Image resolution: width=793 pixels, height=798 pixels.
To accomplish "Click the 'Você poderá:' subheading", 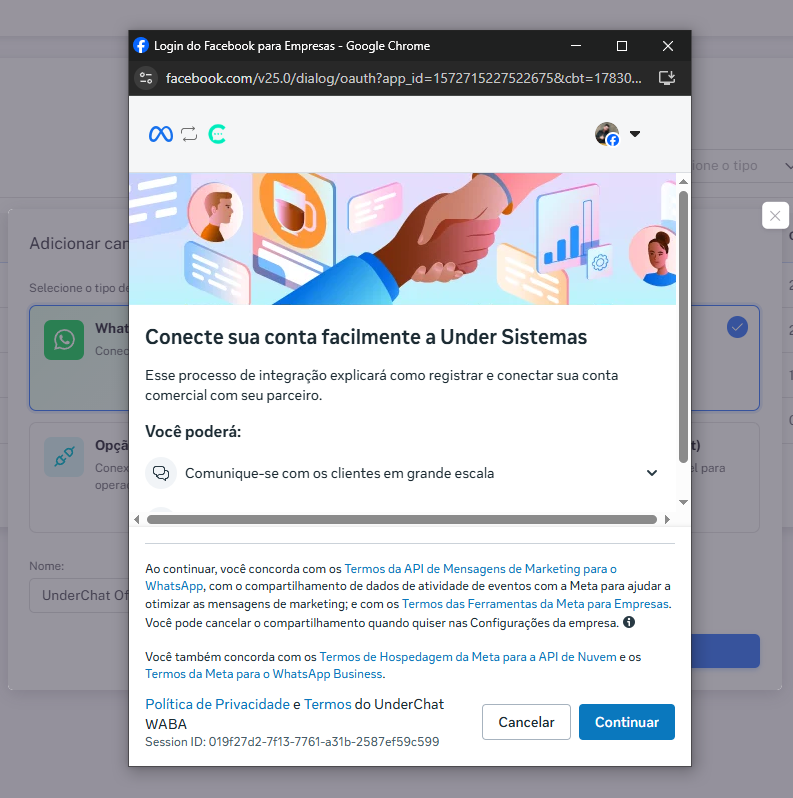I will point(193,432).
